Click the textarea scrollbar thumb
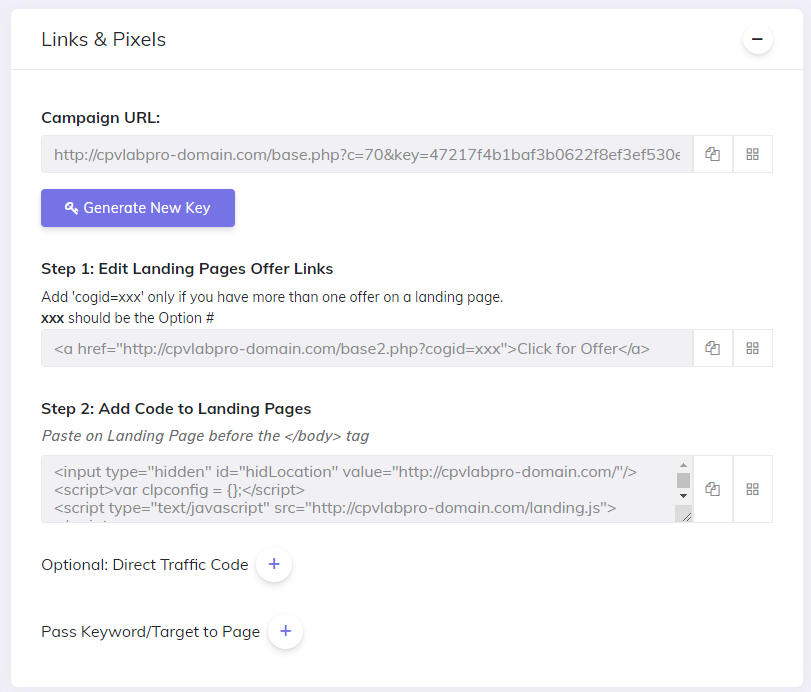This screenshot has width=811, height=692. coord(683,480)
